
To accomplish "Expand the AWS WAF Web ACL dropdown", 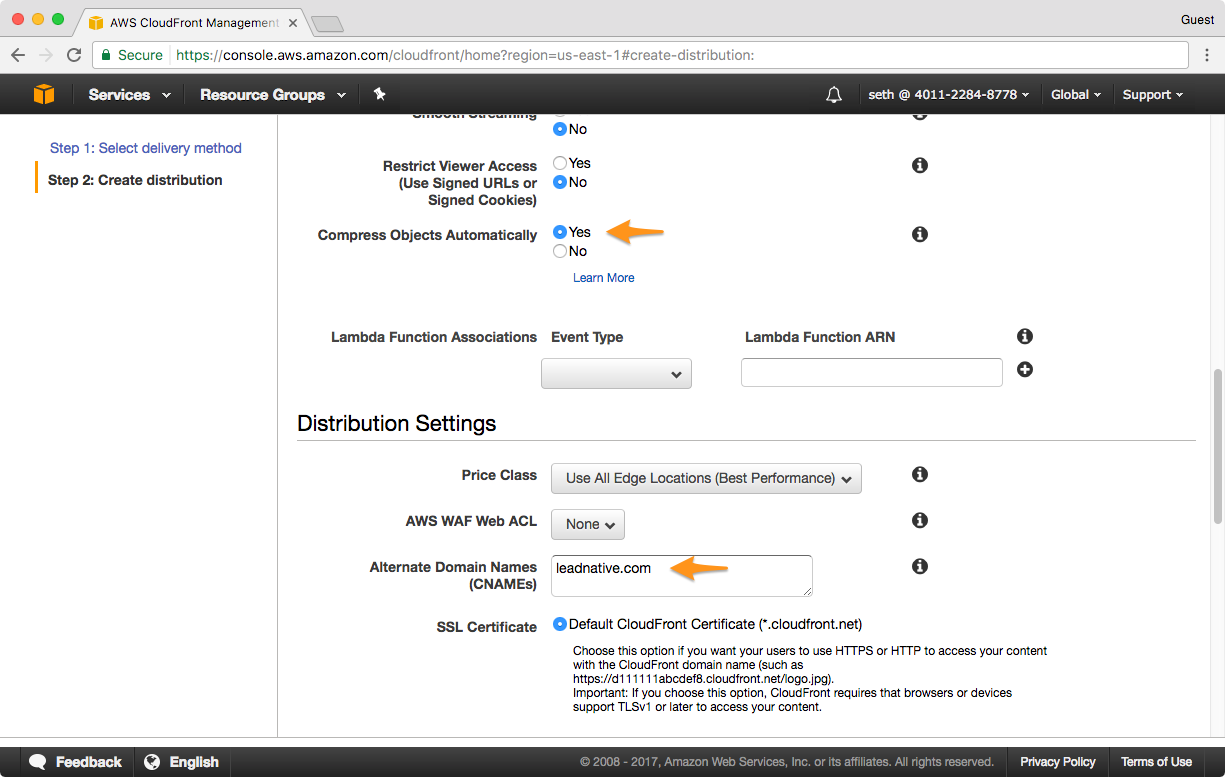I will 588,524.
